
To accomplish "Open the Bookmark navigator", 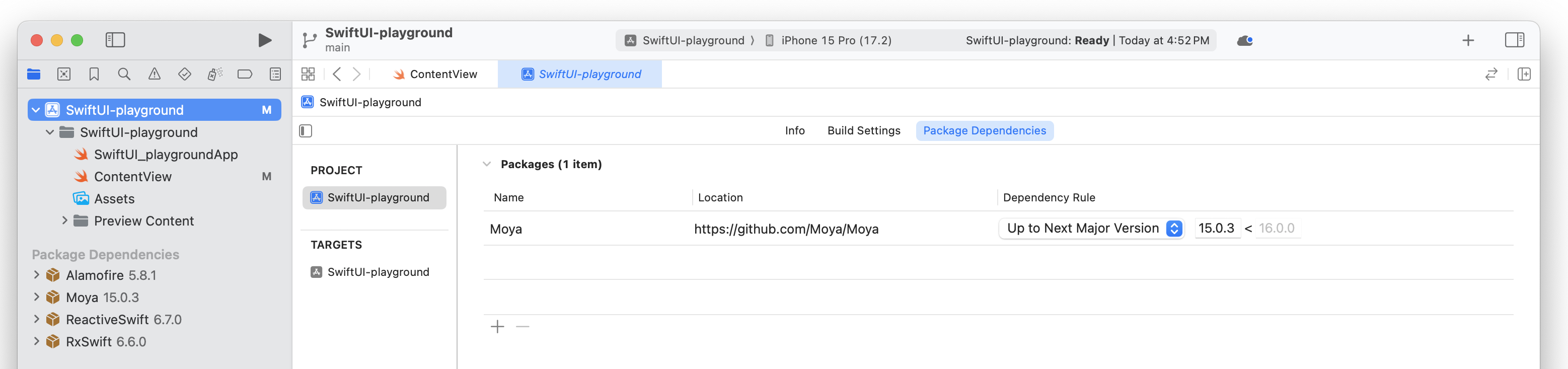I will (x=94, y=75).
